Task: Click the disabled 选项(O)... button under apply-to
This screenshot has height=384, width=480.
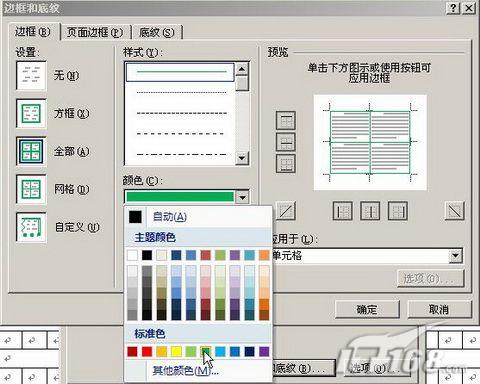Action: pos(431,278)
